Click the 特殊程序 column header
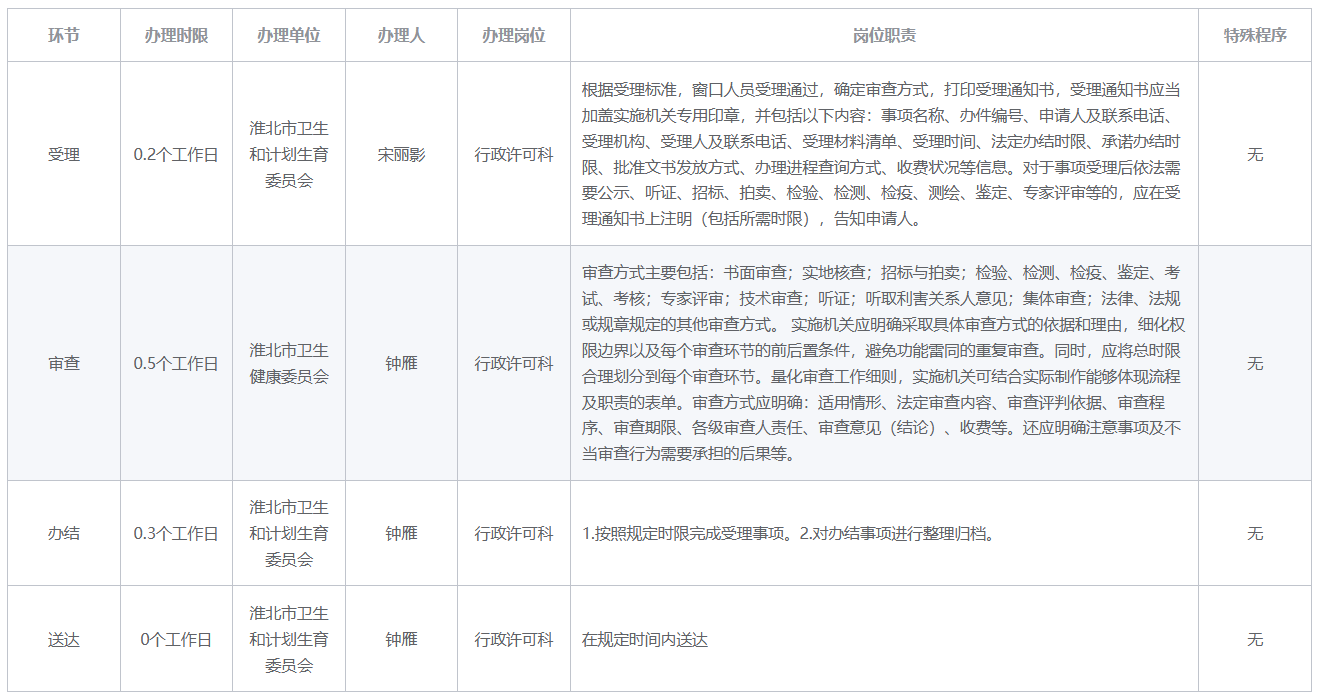 pyautogui.click(x=1255, y=35)
